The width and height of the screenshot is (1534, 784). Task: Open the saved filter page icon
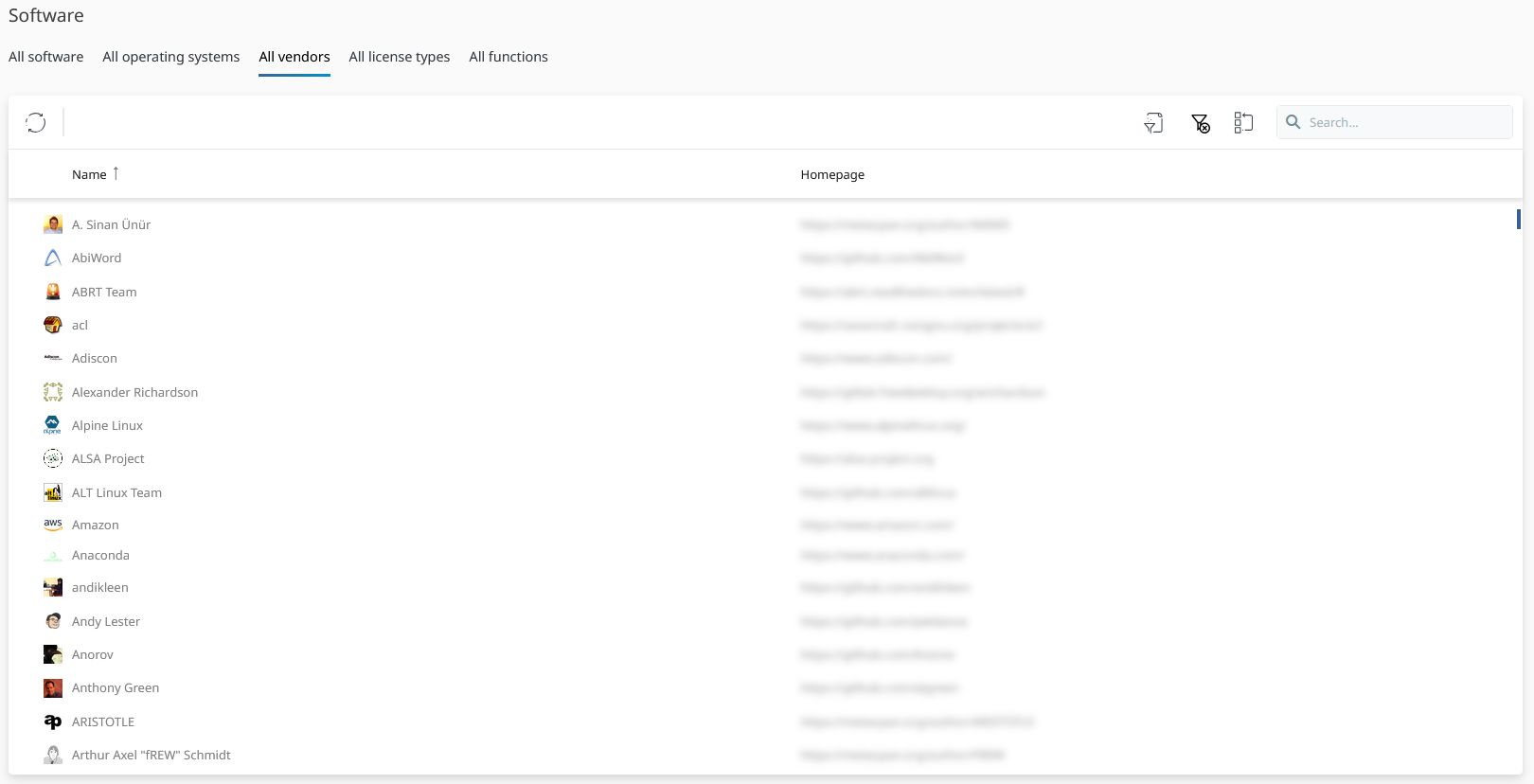1153,123
